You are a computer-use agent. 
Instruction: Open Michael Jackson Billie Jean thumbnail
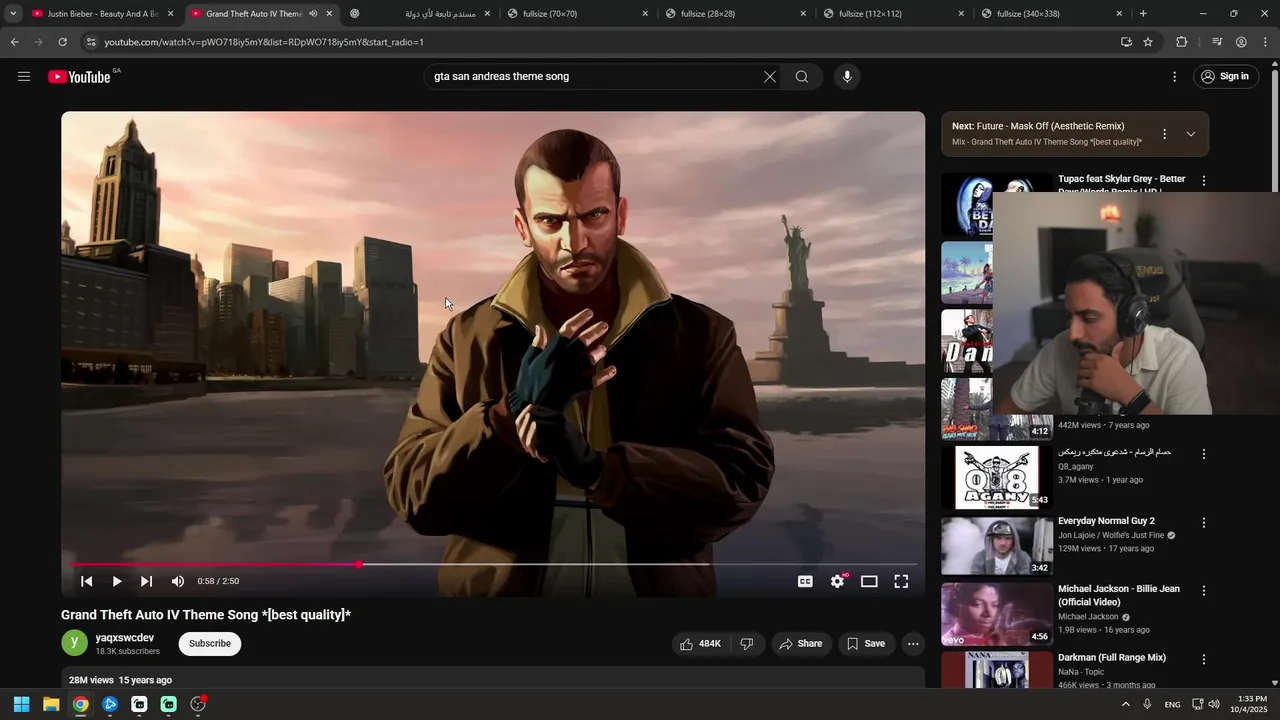coord(997,614)
